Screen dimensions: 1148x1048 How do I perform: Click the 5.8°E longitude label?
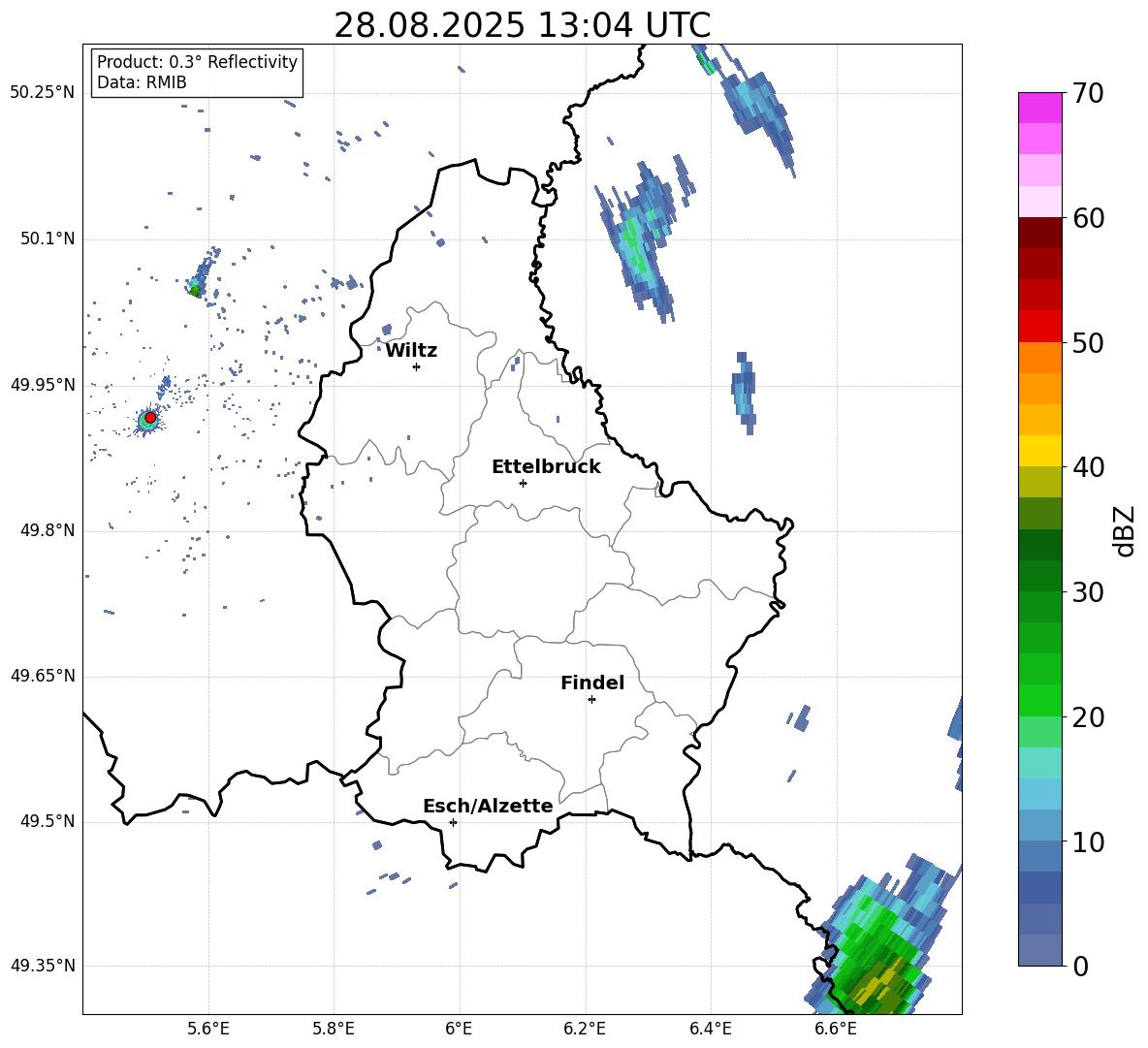[x=334, y=1029]
